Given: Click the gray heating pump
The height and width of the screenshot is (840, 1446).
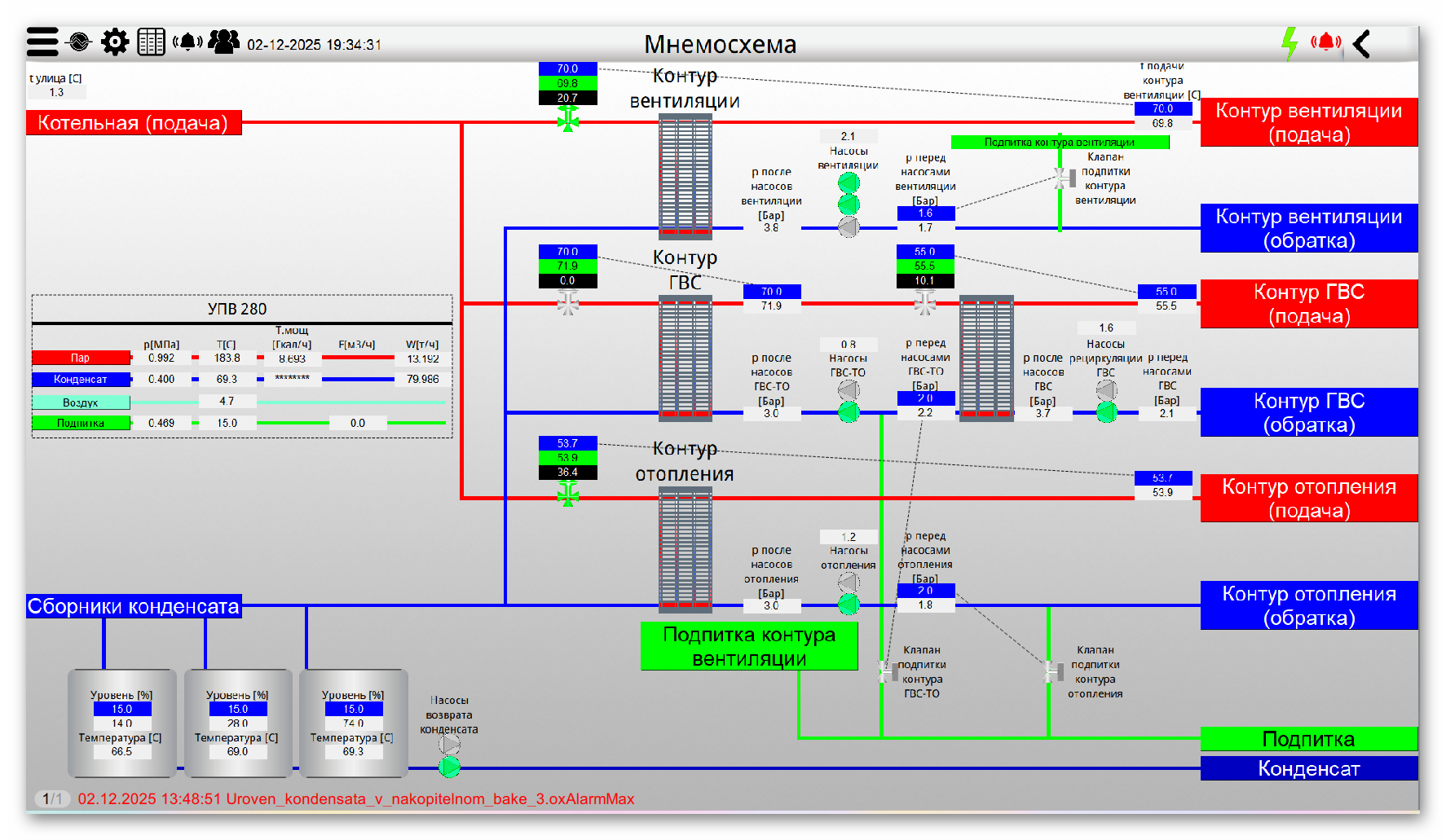Looking at the screenshot, I should [x=849, y=583].
